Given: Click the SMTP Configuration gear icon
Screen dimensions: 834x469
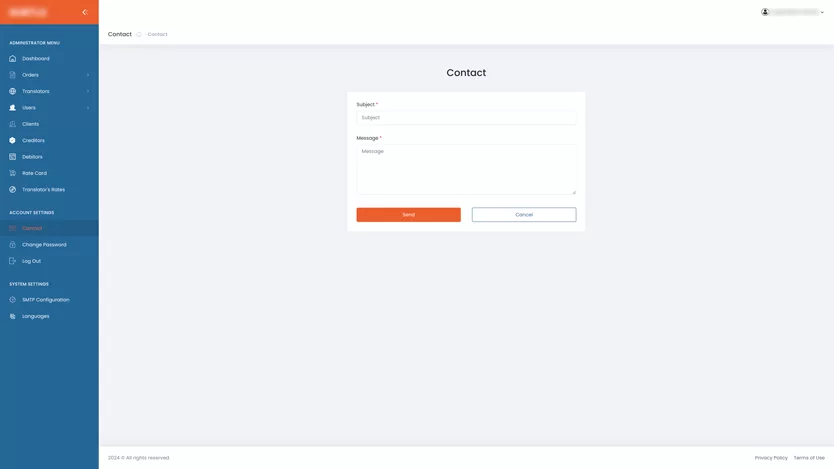Looking at the screenshot, I should (x=13, y=300).
